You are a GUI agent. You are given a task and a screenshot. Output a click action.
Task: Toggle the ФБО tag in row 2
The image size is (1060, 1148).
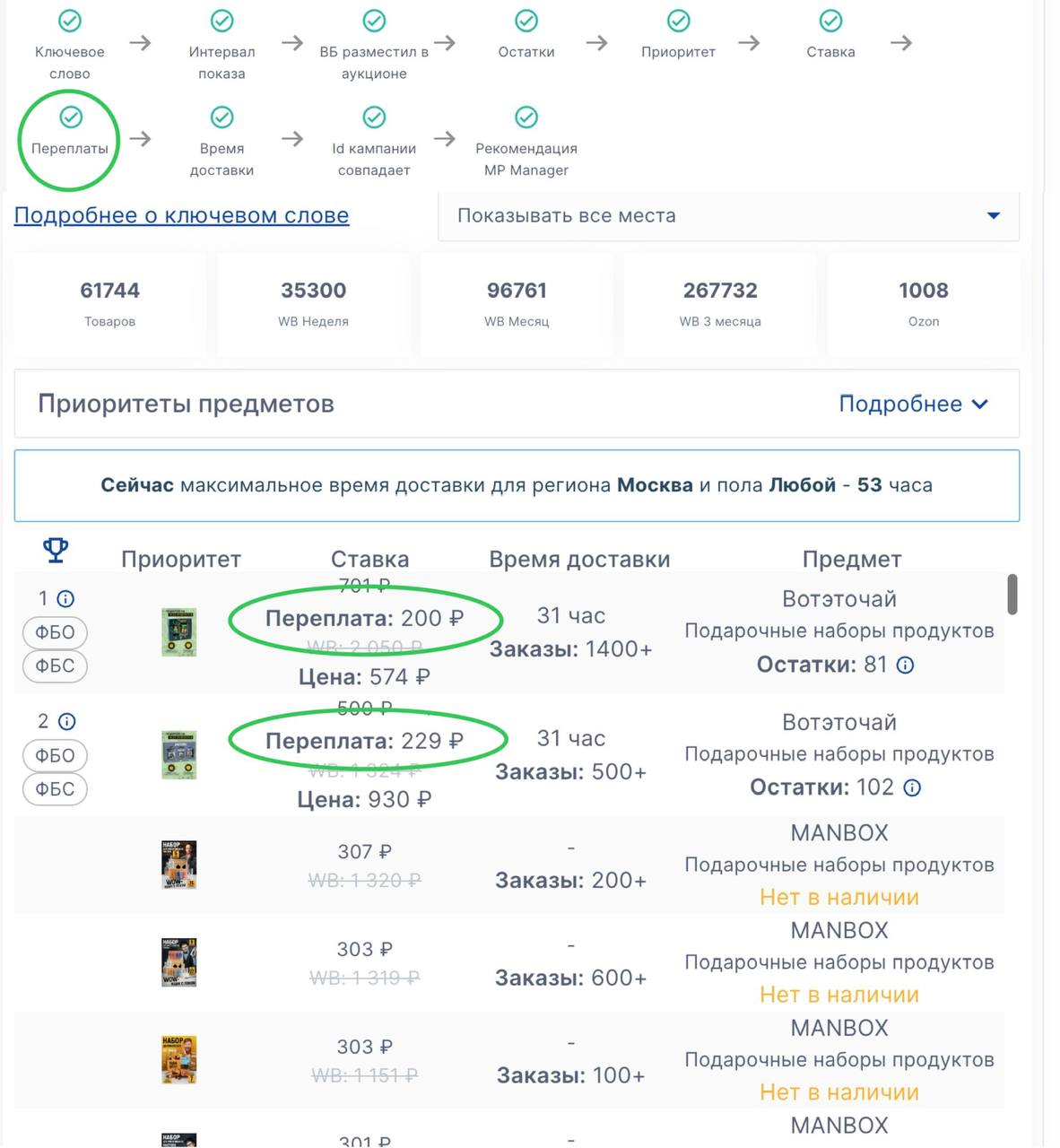pyautogui.click(x=55, y=756)
